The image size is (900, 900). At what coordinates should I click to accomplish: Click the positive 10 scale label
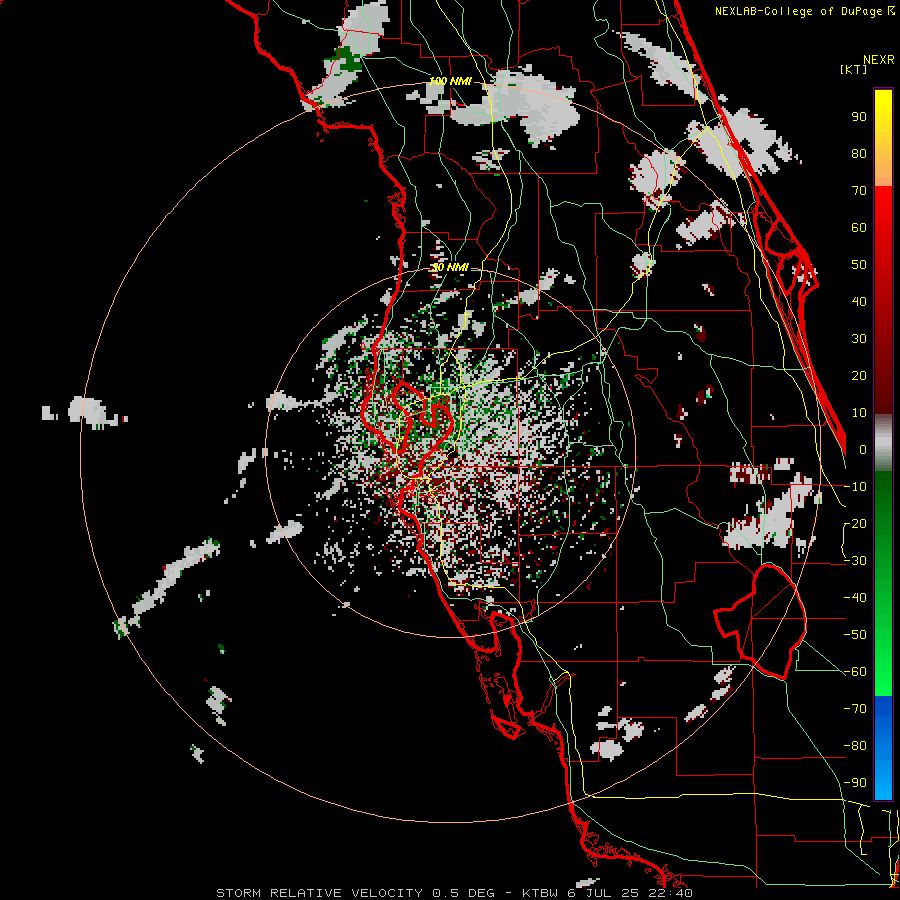point(859,413)
